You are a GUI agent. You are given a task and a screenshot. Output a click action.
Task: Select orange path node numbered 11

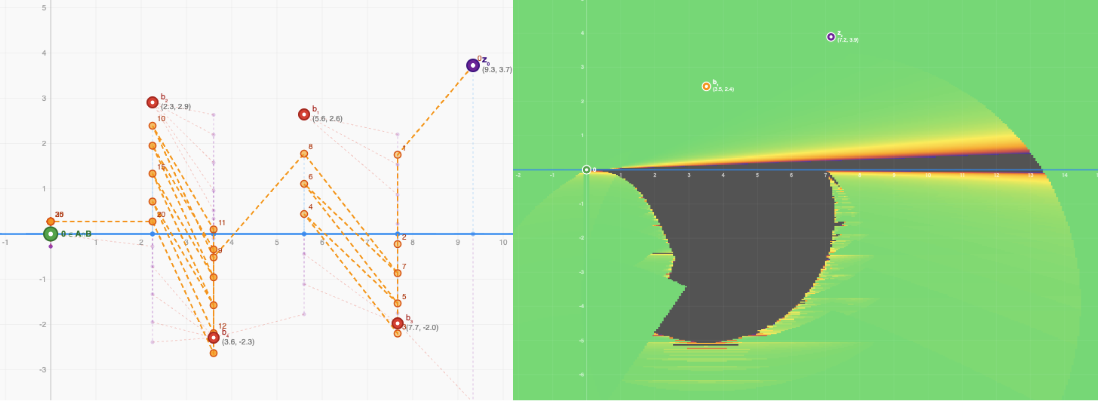click(213, 230)
